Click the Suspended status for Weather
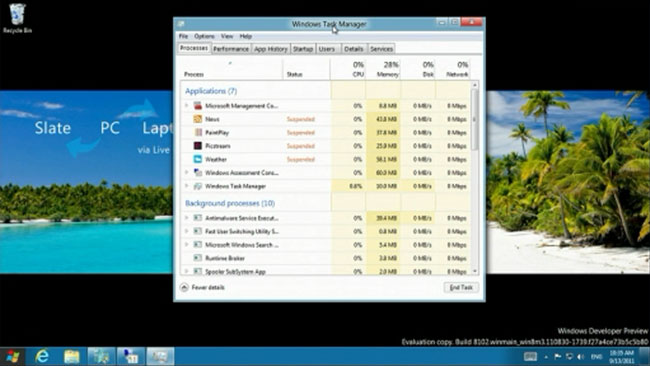This screenshot has height=366, width=650. coord(301,159)
